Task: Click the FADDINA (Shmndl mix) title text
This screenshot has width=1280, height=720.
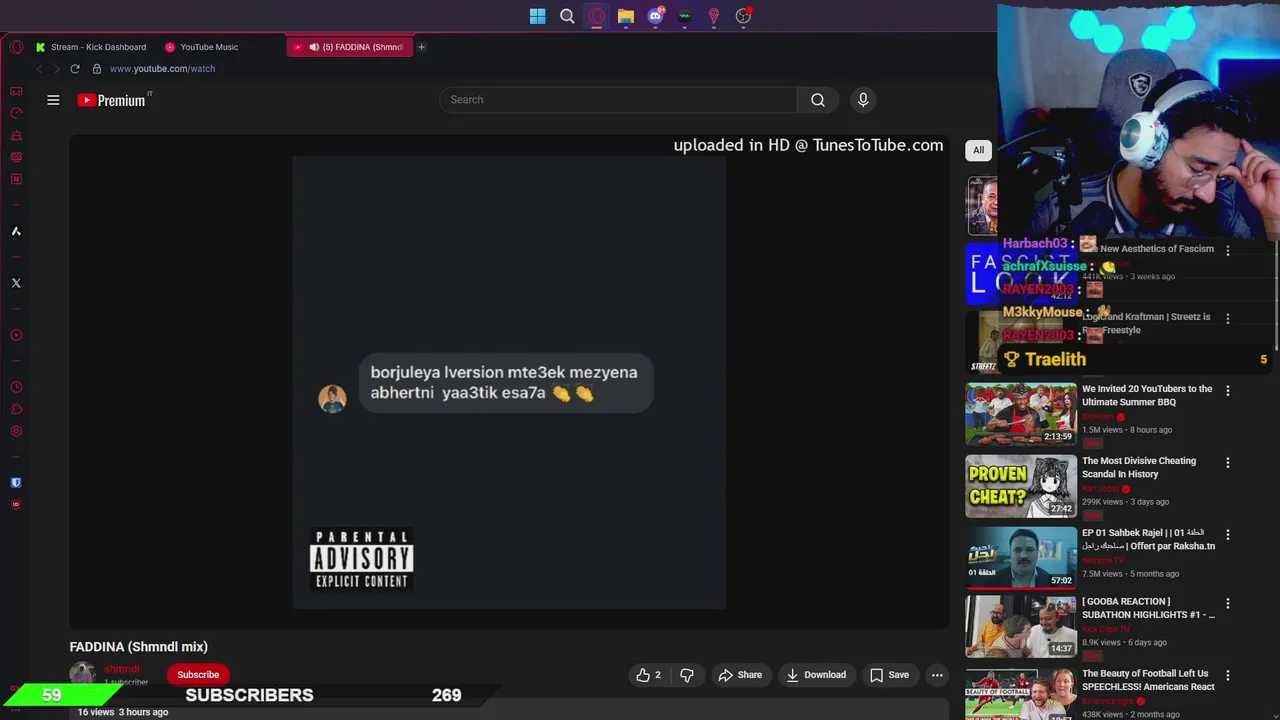Action: [x=139, y=647]
